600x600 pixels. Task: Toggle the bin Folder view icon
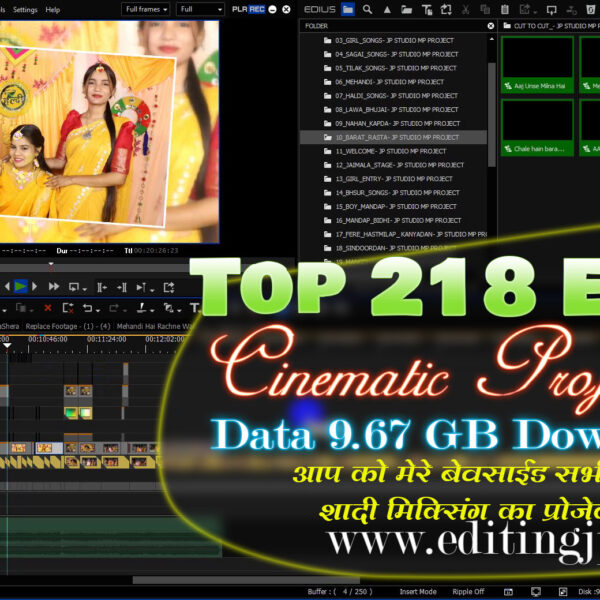(x=348, y=9)
